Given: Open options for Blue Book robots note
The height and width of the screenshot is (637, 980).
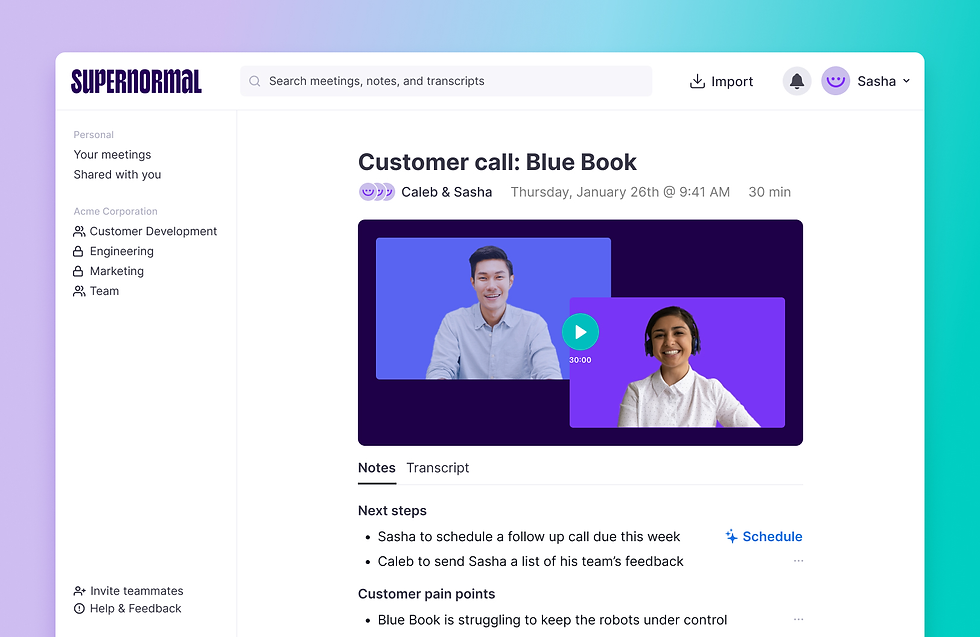Looking at the screenshot, I should coord(798,619).
